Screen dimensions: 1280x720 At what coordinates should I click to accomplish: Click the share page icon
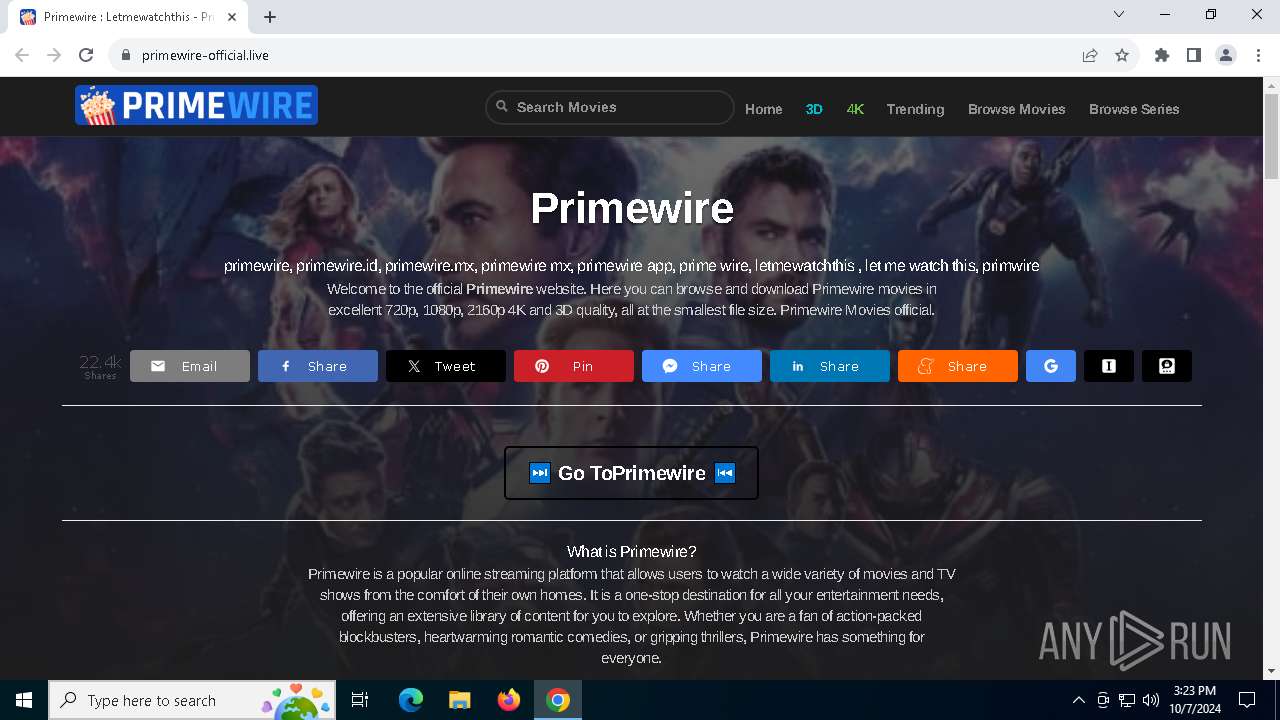pyautogui.click(x=1090, y=55)
